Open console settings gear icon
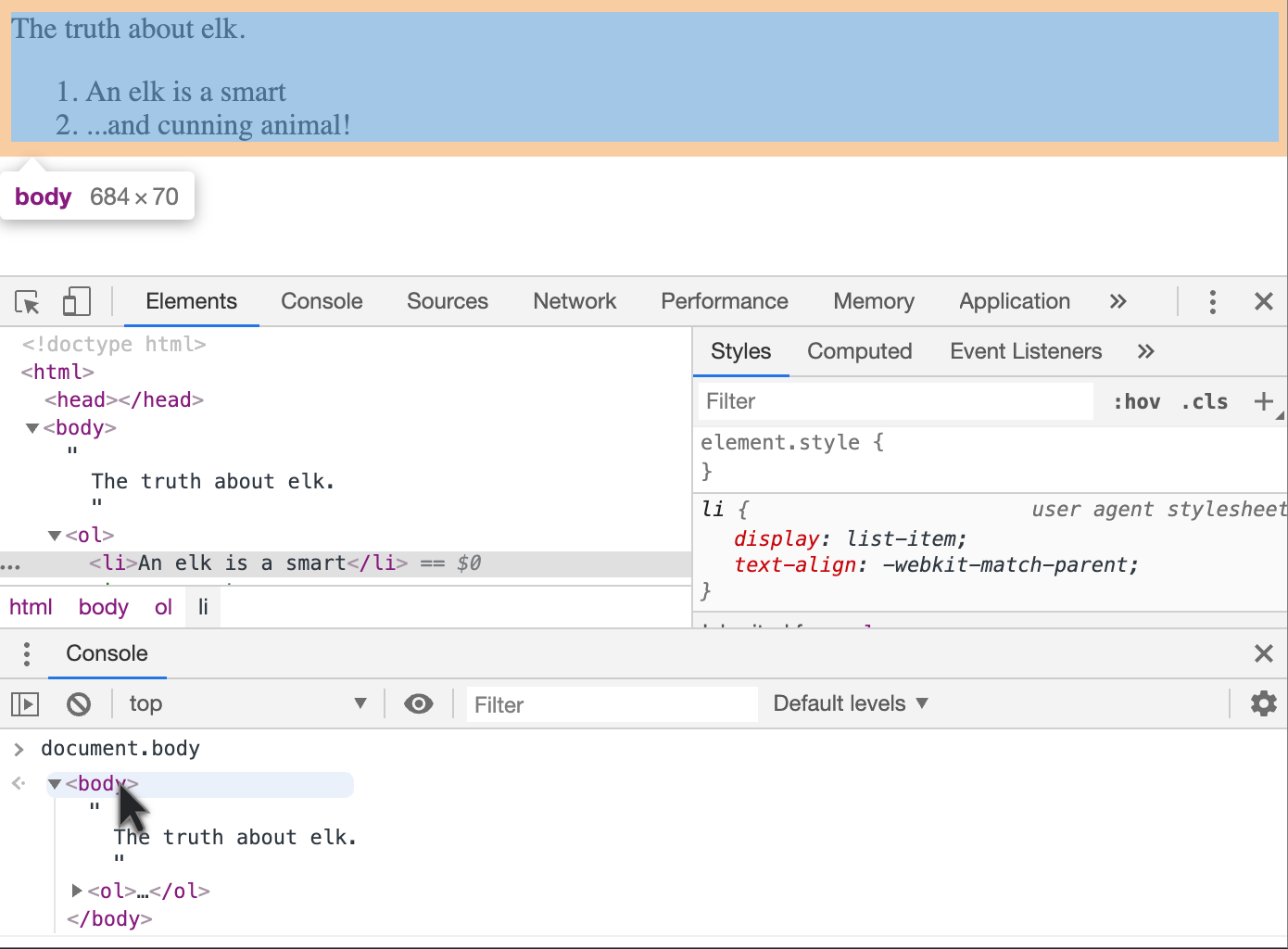This screenshot has width=1288, height=949. click(x=1263, y=704)
